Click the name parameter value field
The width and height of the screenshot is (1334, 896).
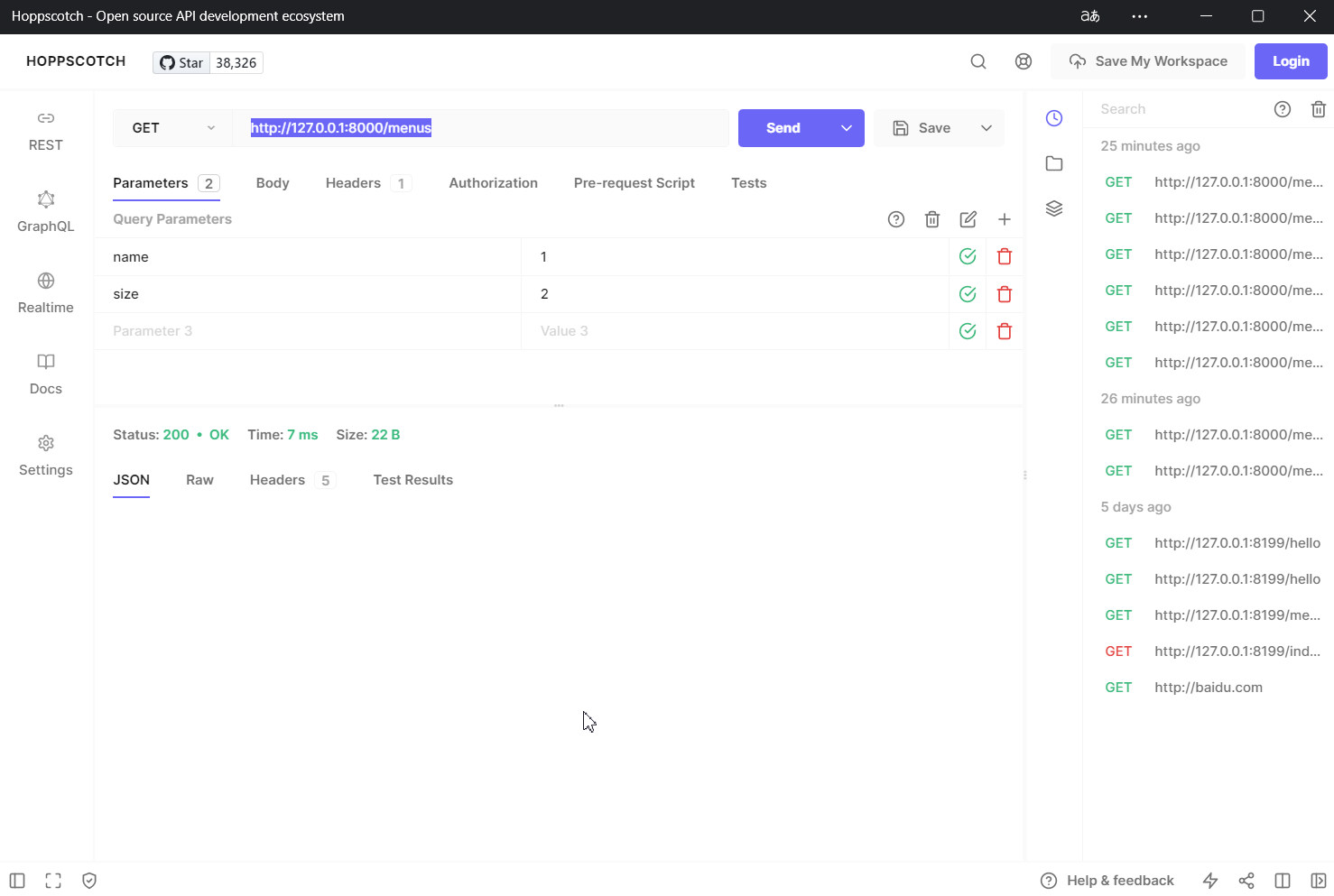(x=735, y=257)
